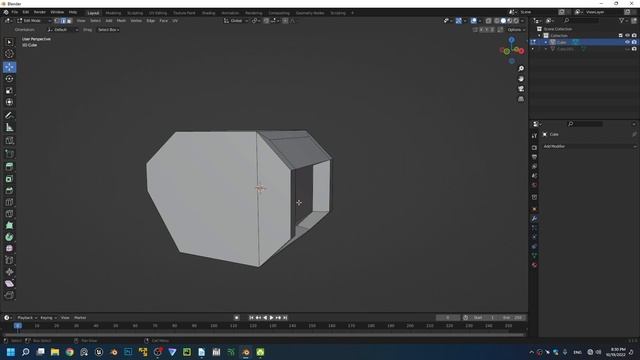This screenshot has height=360, width=640.
Task: Open the timeline Playback dropdown
Action: [27, 318]
